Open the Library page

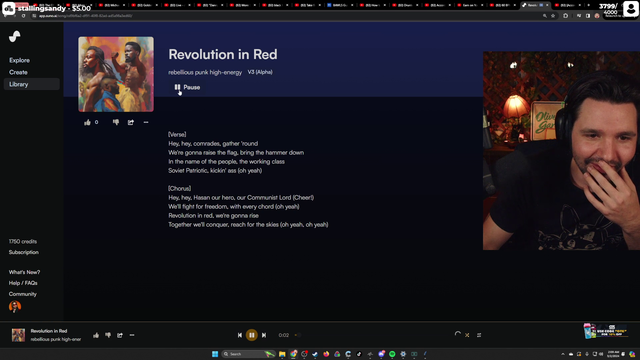pos(31,84)
